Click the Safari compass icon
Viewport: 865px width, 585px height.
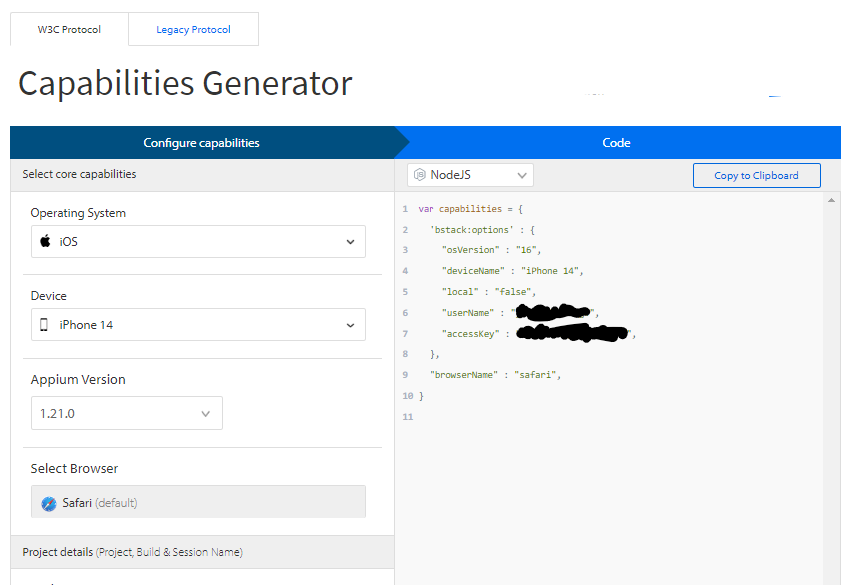[x=49, y=503]
